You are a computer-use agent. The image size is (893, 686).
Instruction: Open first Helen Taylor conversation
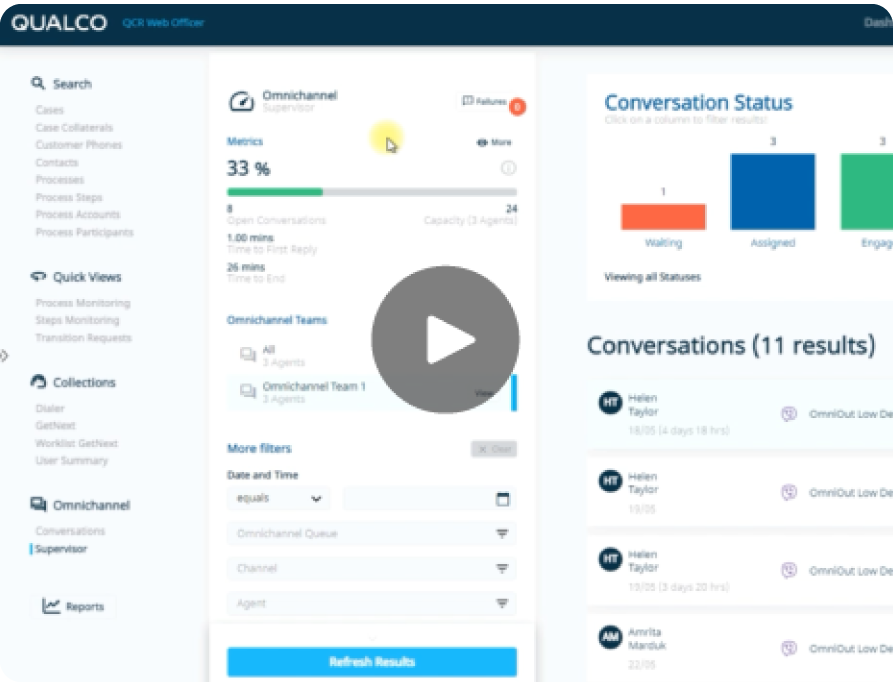pos(642,405)
